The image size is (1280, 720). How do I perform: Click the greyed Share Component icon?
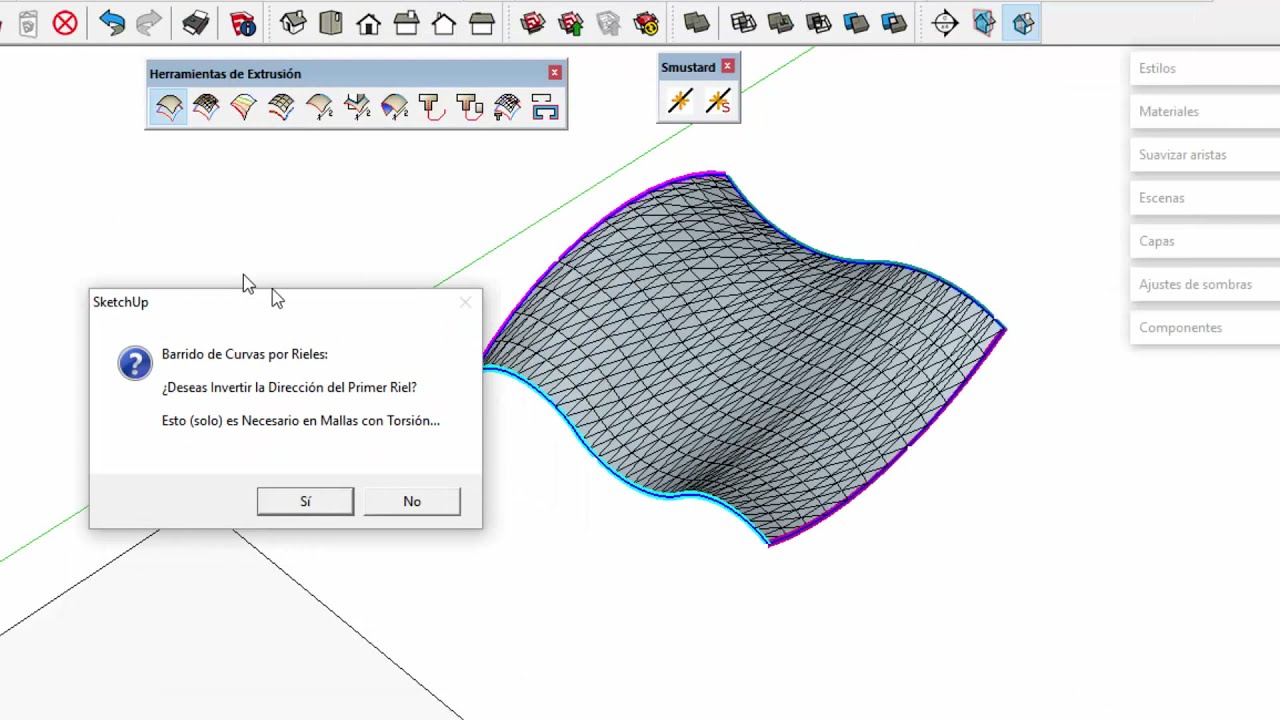[608, 23]
